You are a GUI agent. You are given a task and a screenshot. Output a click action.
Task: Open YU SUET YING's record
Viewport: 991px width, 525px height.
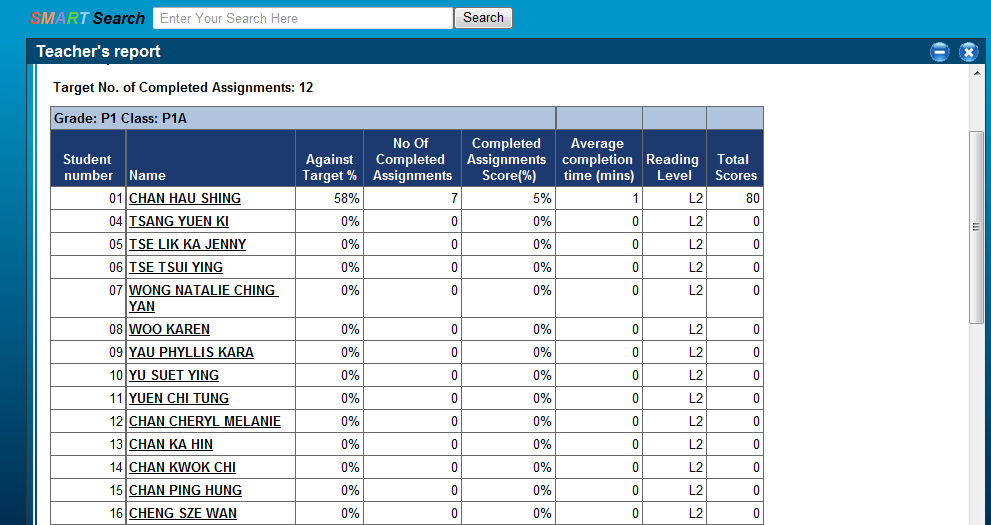174,375
